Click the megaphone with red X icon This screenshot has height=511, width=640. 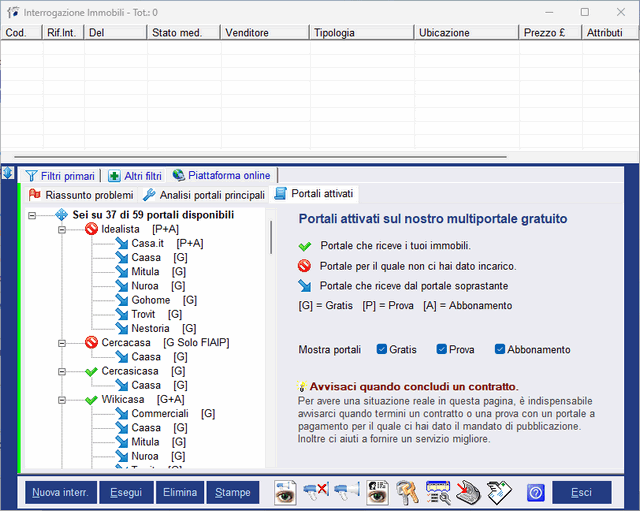pyautogui.click(x=317, y=492)
